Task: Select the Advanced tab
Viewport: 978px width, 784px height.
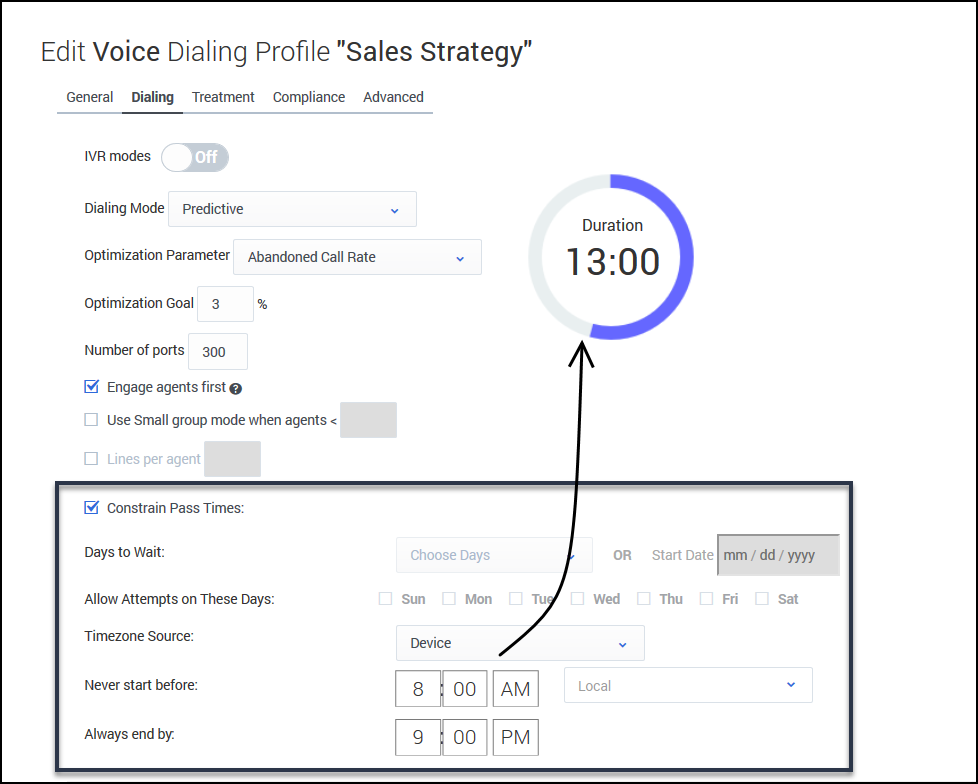Action: [393, 97]
